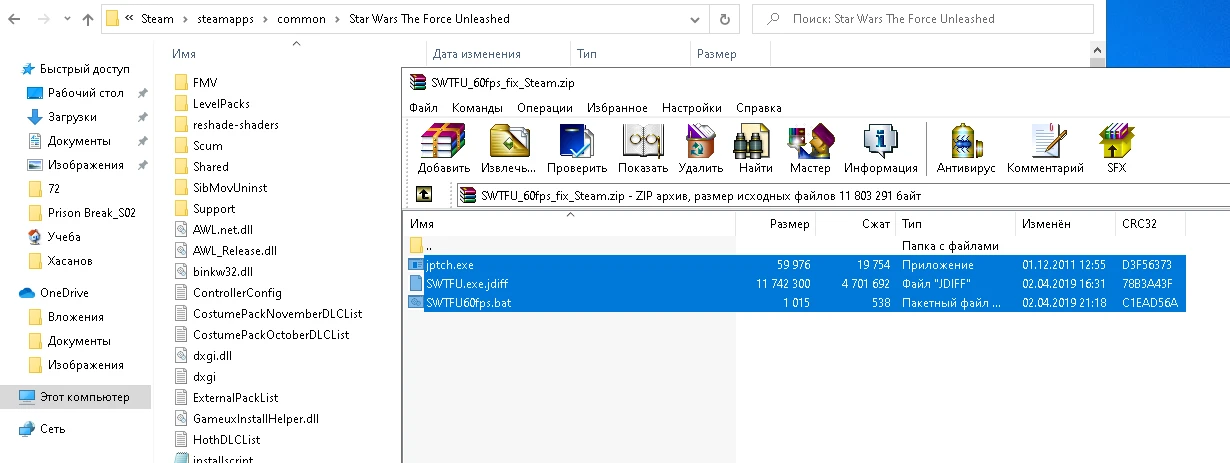
Task: Click the forward arrow in Explorer
Action: click(x=52, y=18)
